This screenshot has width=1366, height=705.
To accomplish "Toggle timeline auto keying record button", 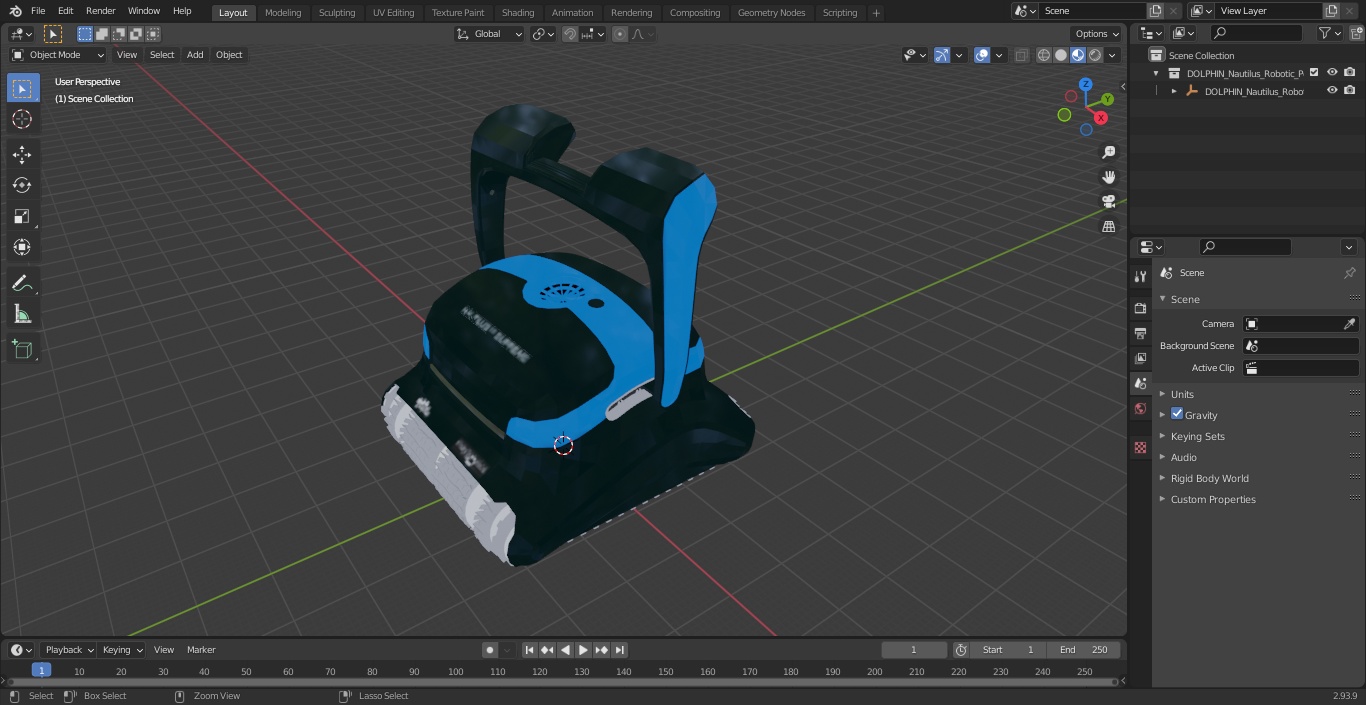I will click(490, 650).
